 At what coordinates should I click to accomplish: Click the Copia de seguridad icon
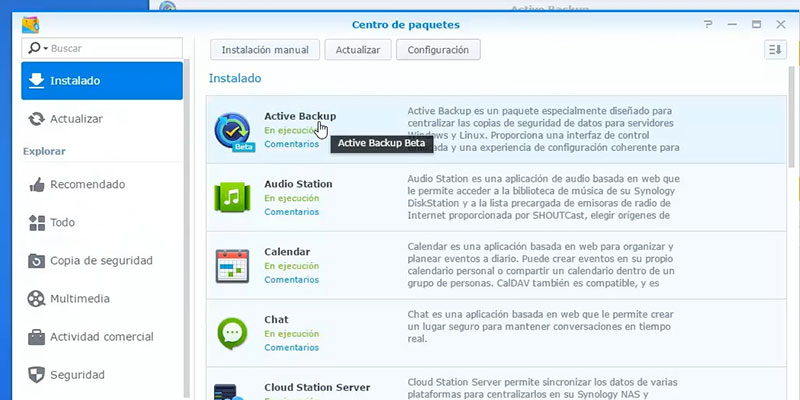(x=36, y=261)
